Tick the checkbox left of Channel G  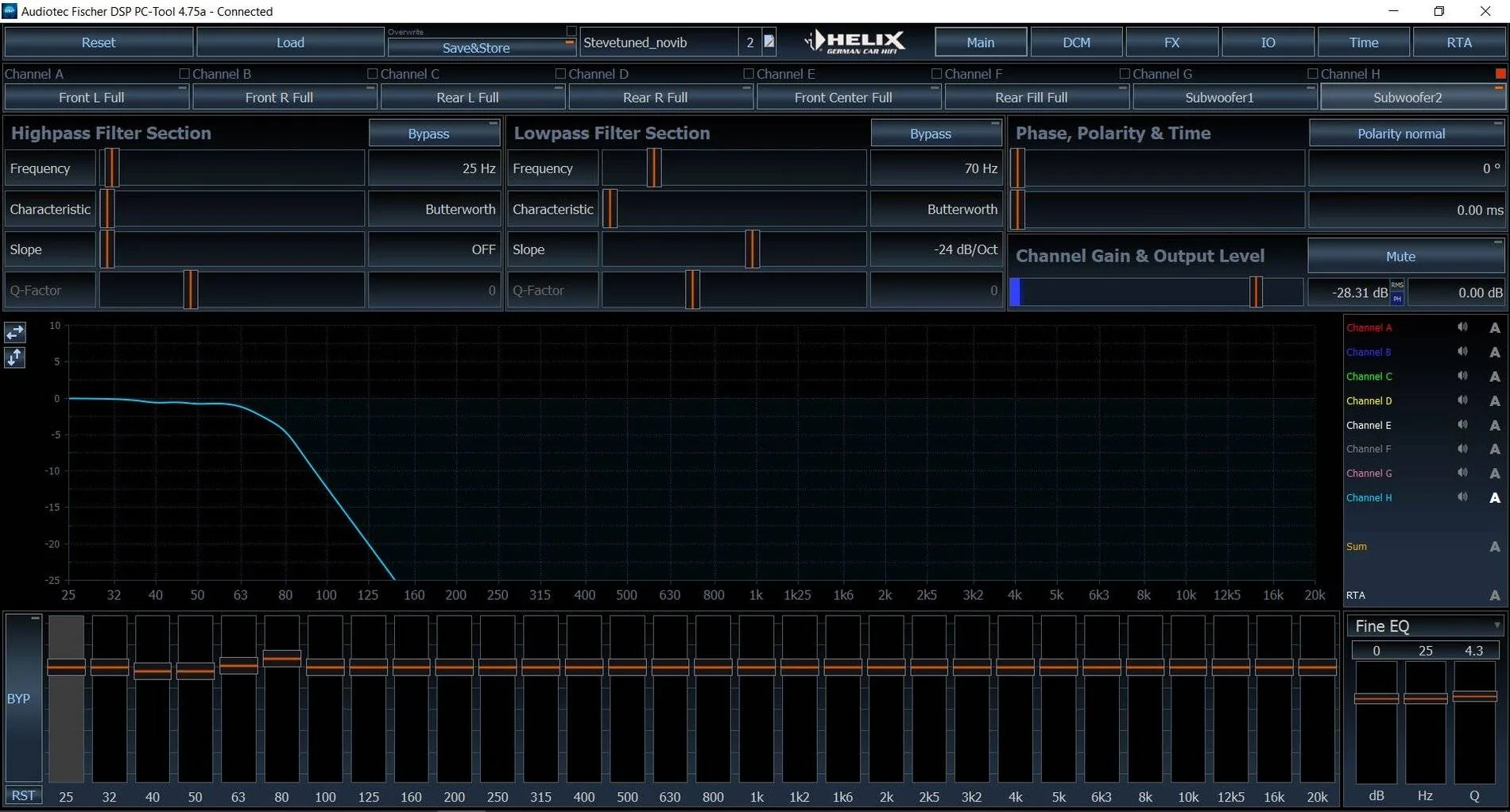tap(1125, 74)
